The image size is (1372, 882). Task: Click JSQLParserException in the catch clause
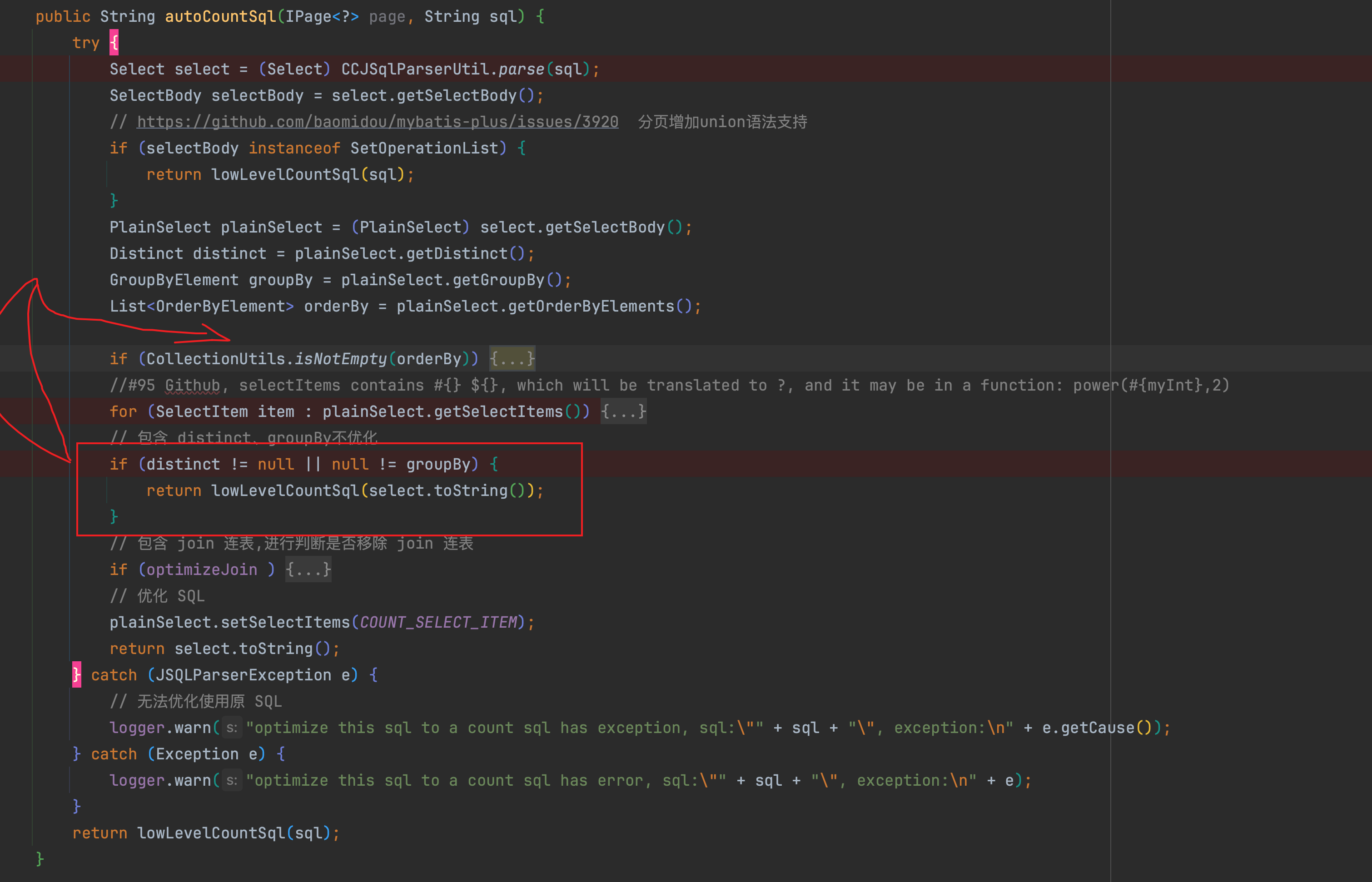[x=243, y=675]
